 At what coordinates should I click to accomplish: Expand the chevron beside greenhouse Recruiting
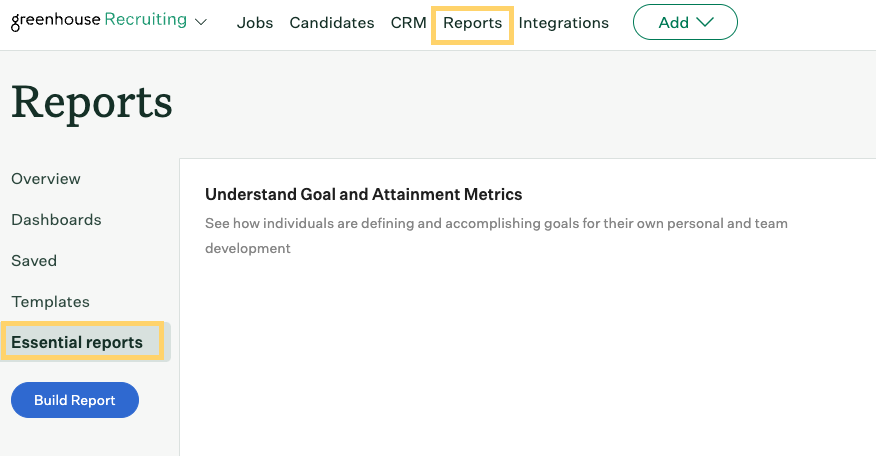pyautogui.click(x=201, y=22)
